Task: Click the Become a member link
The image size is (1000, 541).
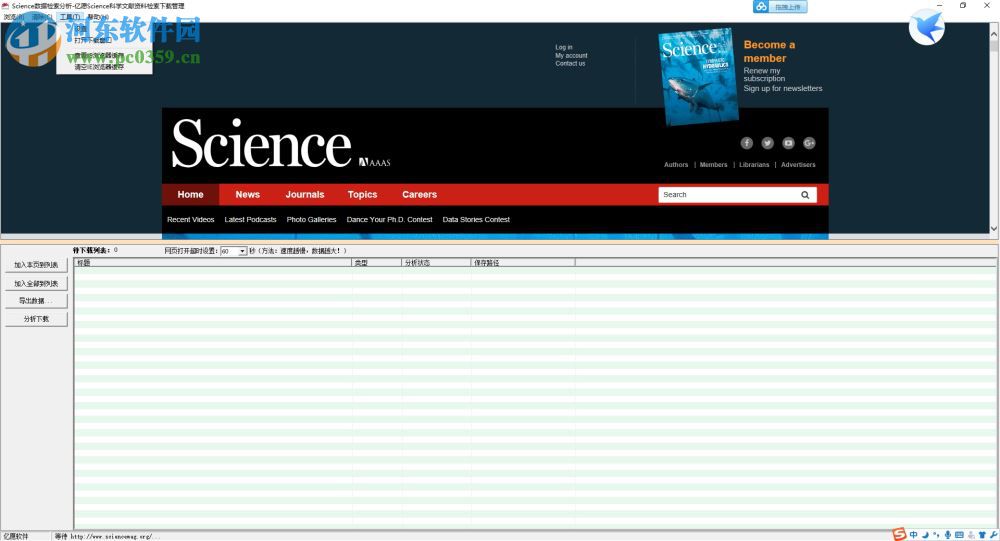Action: (769, 51)
